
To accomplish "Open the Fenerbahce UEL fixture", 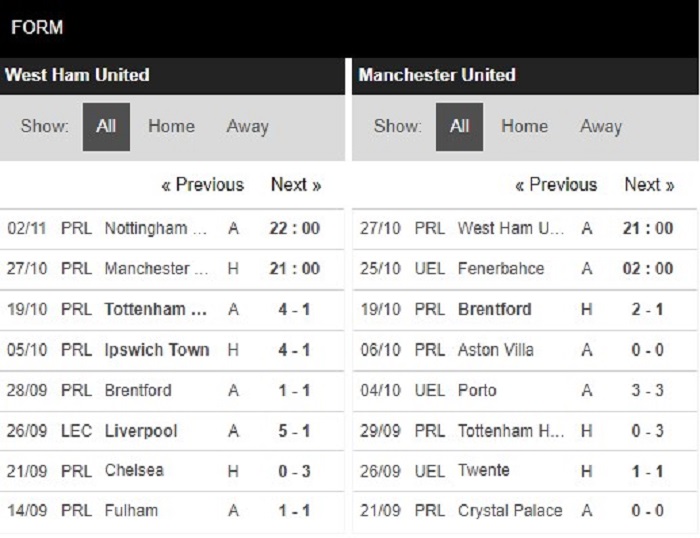I will [525, 269].
